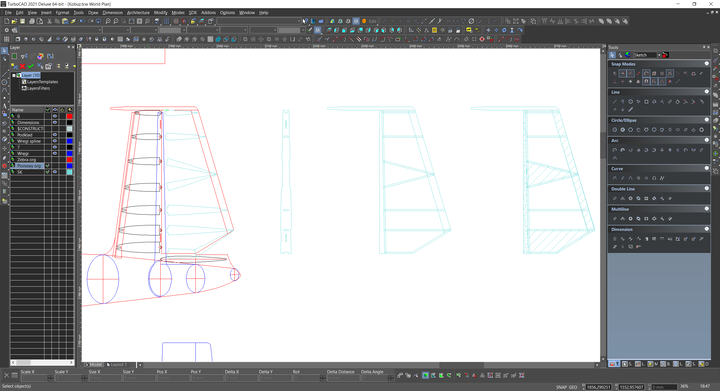
Task: Select the first Arc tool icon
Action: click(x=615, y=150)
